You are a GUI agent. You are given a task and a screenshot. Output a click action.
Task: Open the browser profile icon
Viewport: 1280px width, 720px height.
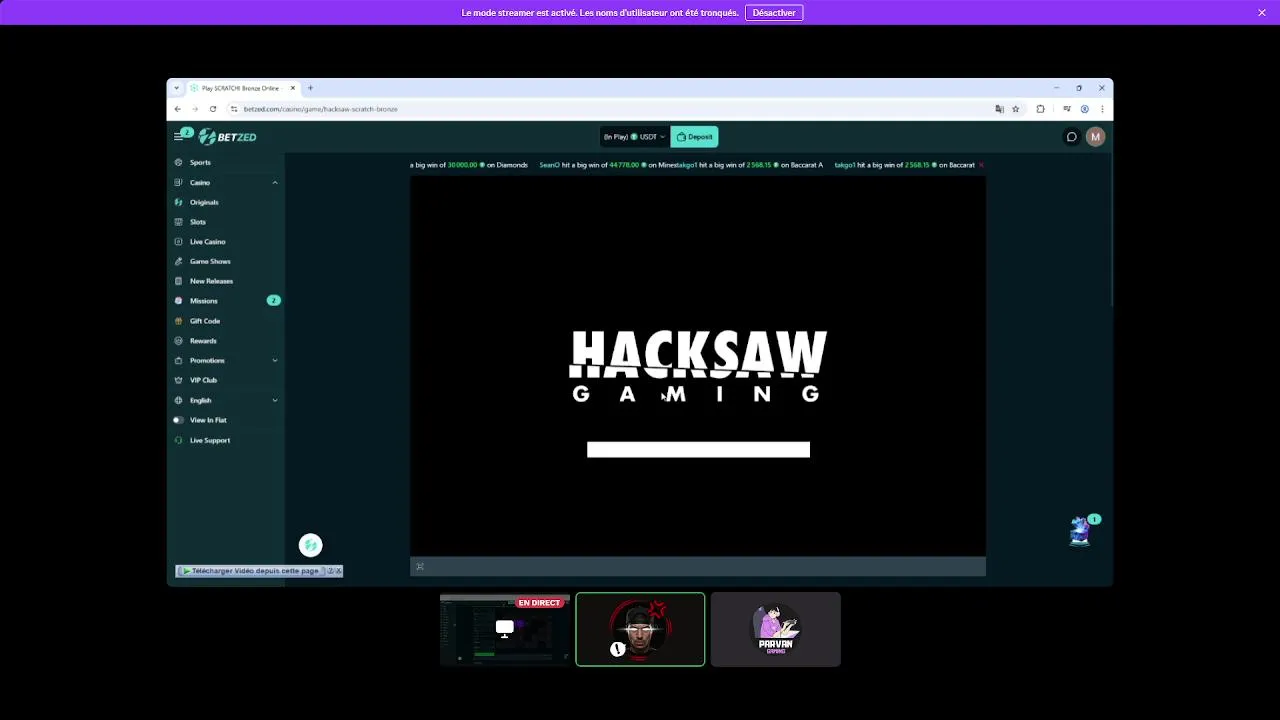click(1084, 109)
